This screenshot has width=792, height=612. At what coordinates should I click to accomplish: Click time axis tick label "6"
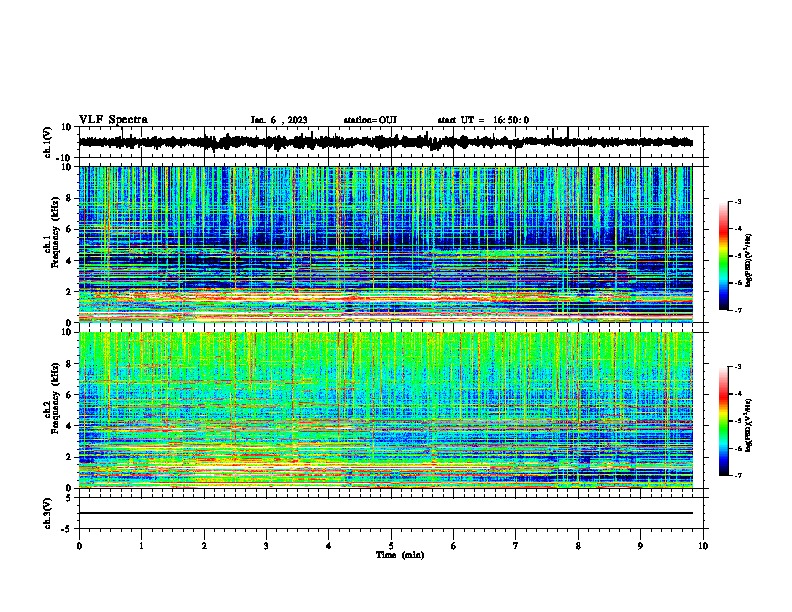point(454,546)
